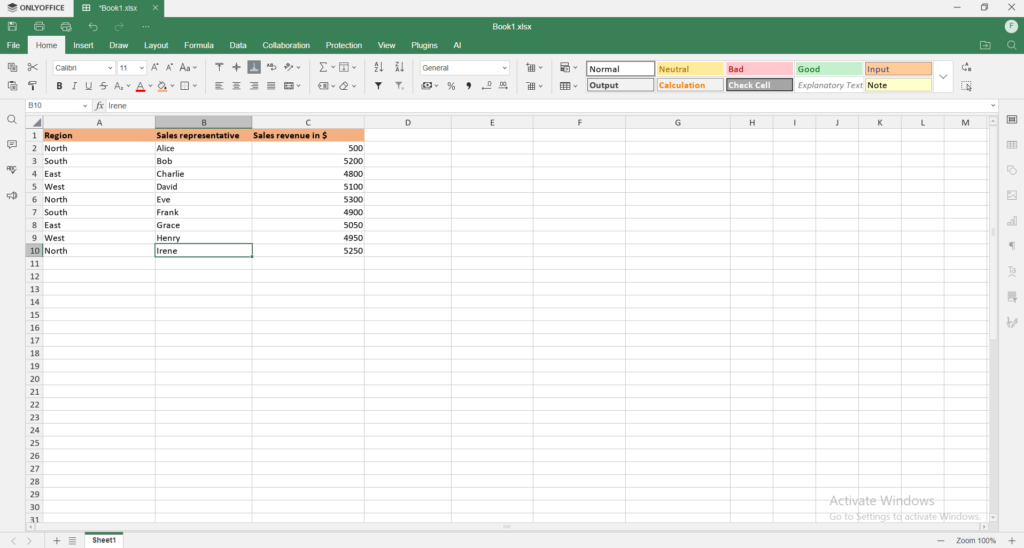Toggle Italic formatting
This screenshot has height=548, width=1024.
[74, 86]
